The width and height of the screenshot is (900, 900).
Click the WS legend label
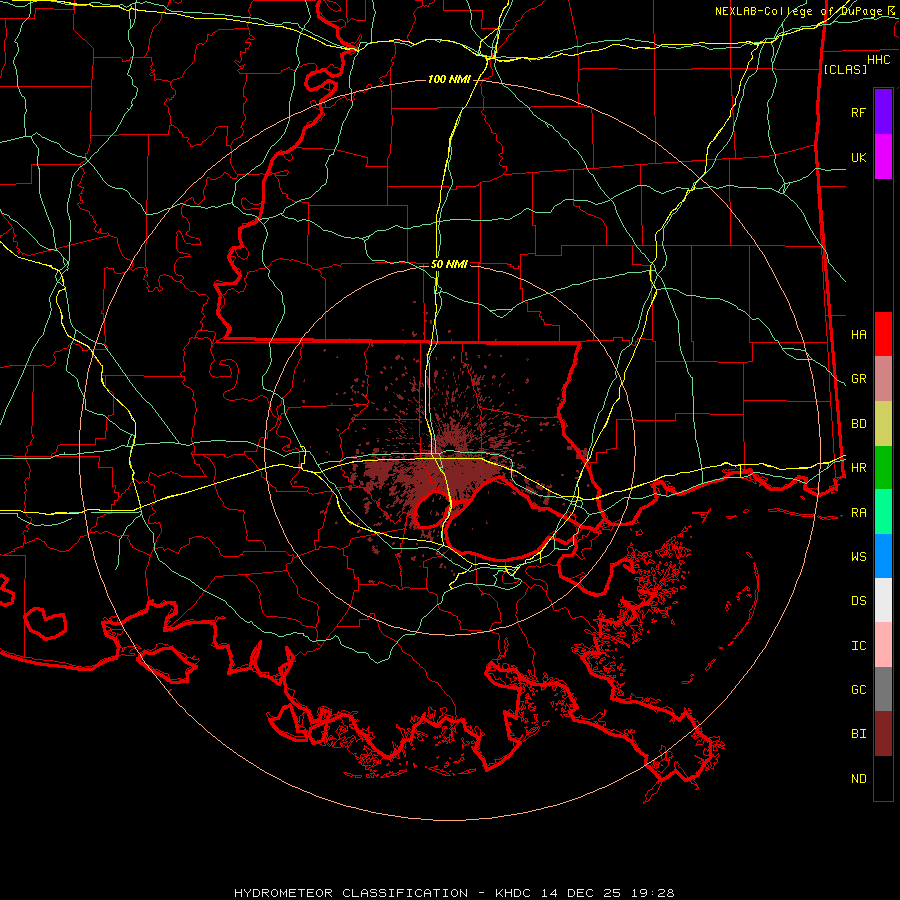point(858,556)
